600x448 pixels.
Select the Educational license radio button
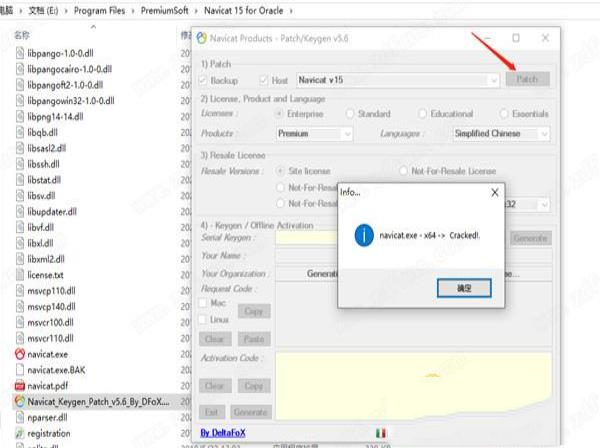[422, 114]
